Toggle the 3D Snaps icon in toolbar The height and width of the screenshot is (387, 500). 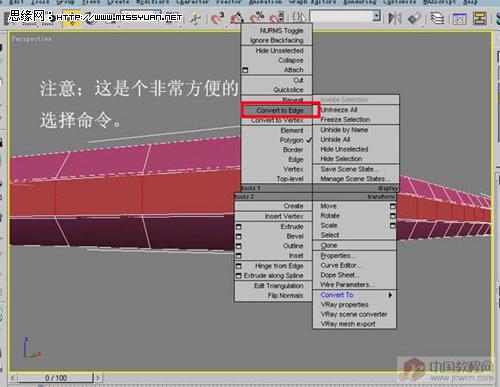(x=217, y=18)
